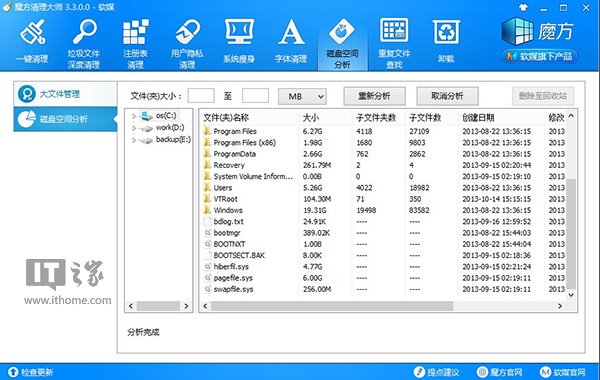The height and width of the screenshot is (380, 600).
Task: Select 垃圾文件深度清理 magnifier icon
Action: (x=85, y=31)
